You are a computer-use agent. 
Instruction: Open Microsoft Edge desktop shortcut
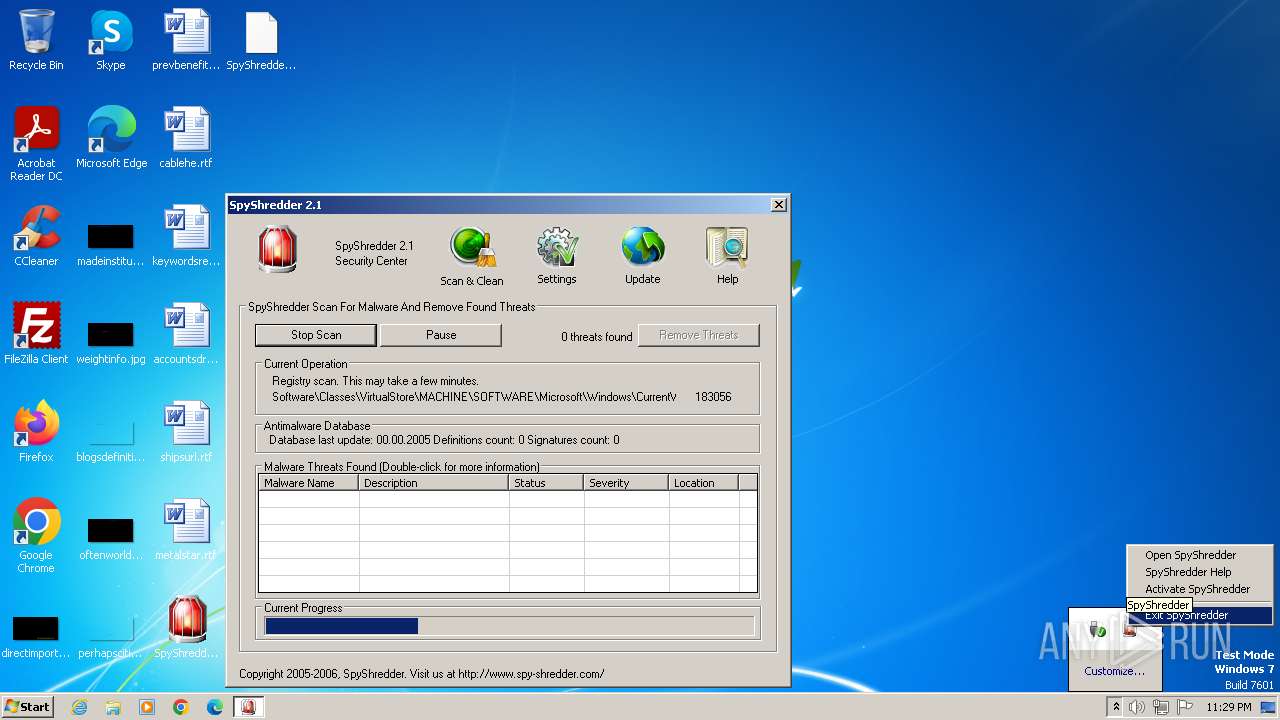tap(111, 138)
